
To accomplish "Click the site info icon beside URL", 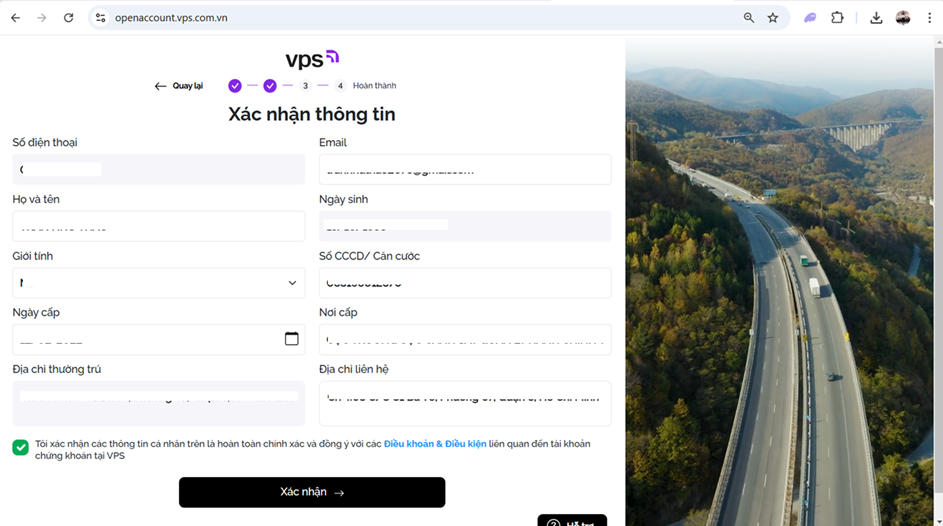I will 100,18.
